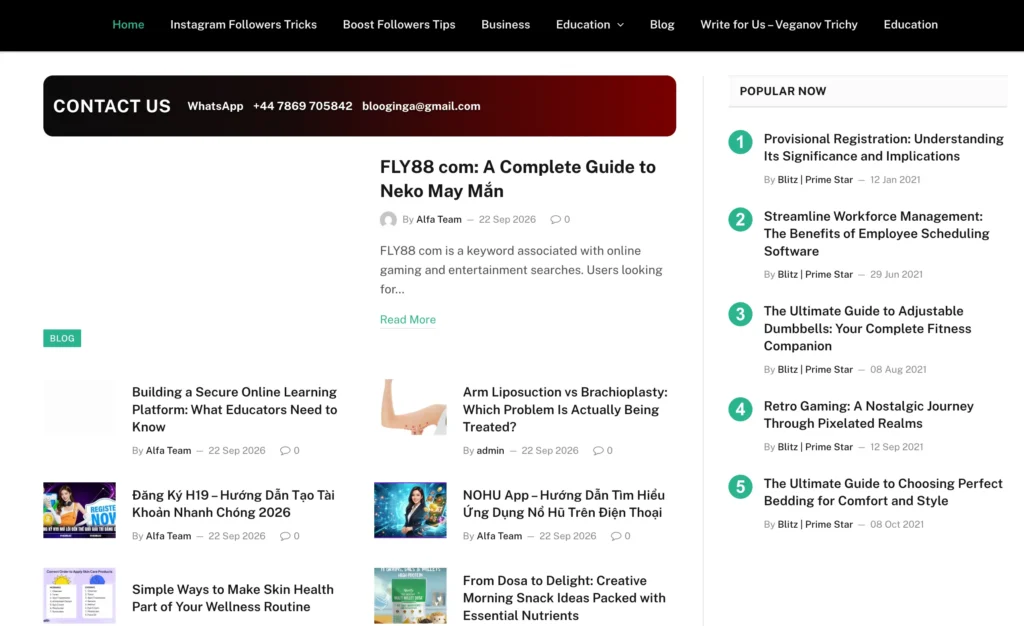
Task: Open FLY88 com Complete Guide article title
Action: [x=518, y=179]
